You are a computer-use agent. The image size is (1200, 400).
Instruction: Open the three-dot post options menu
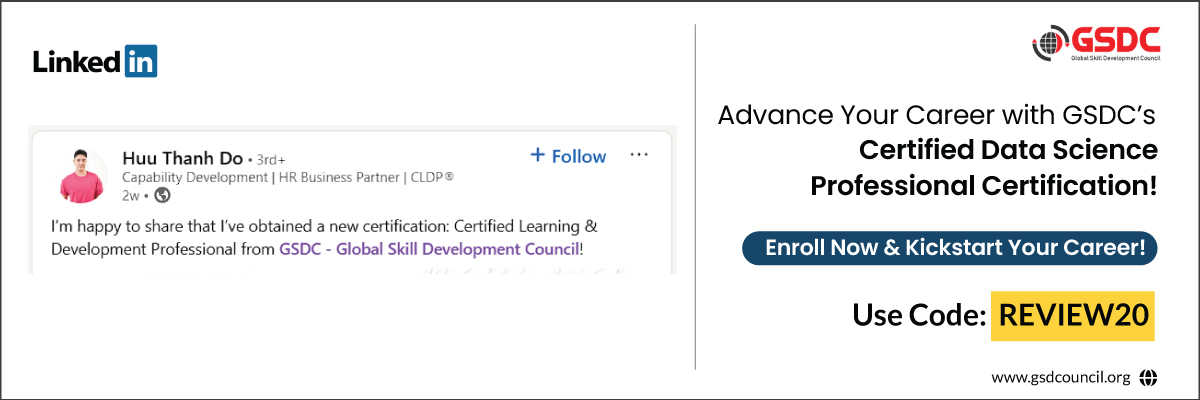click(640, 155)
